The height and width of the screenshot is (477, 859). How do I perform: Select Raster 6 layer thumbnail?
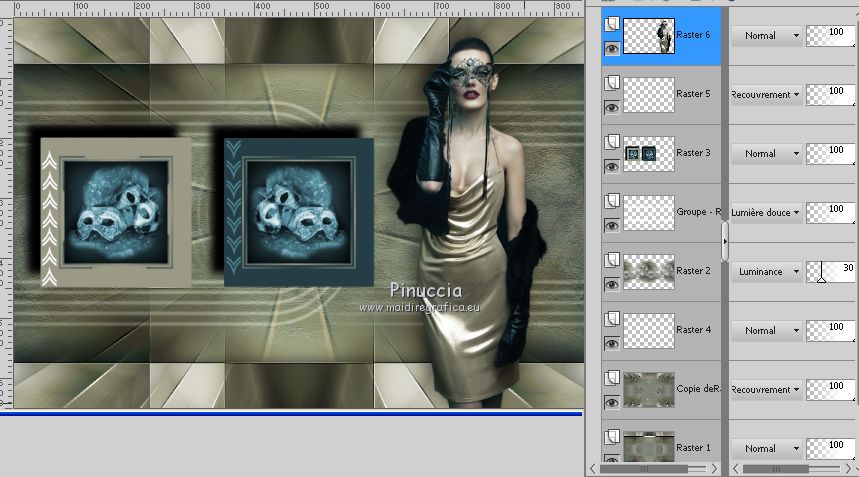coord(649,36)
